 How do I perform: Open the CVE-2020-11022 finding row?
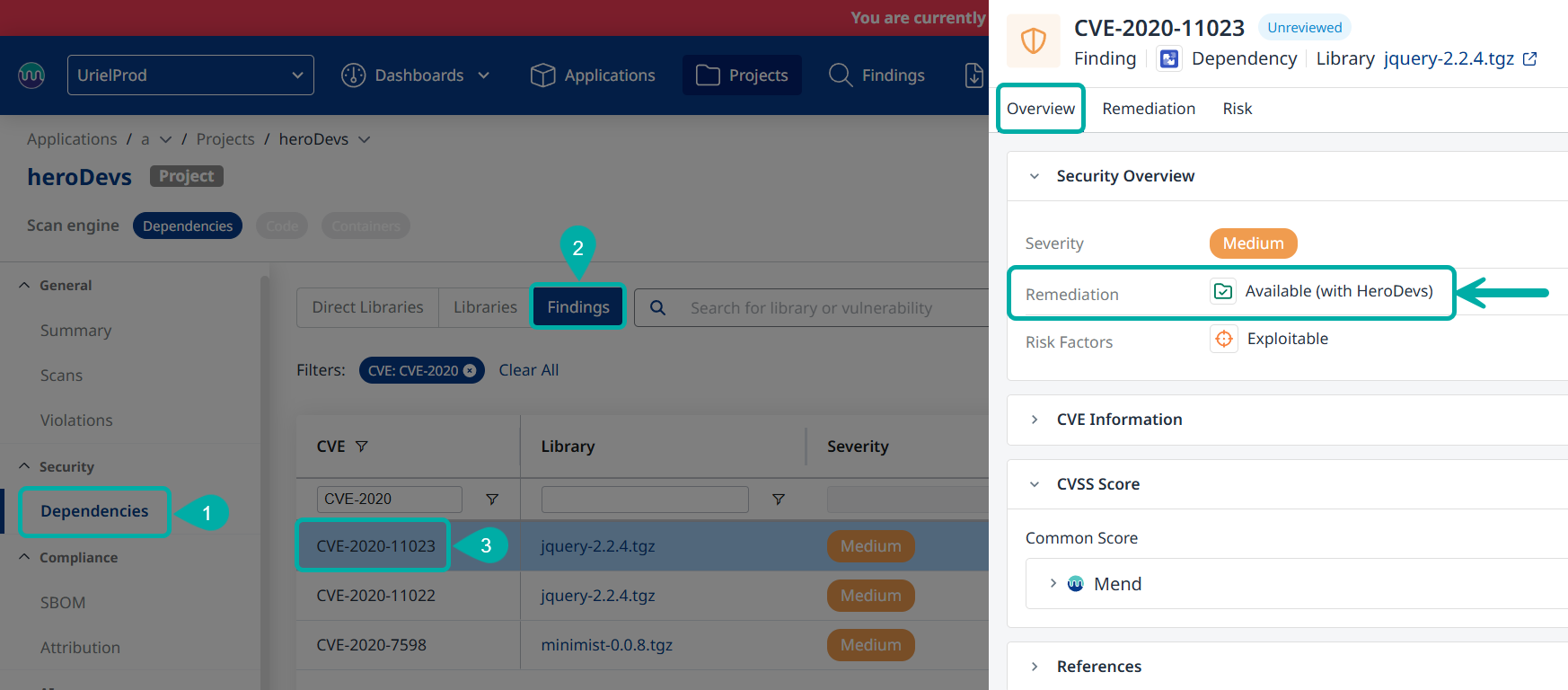point(375,596)
